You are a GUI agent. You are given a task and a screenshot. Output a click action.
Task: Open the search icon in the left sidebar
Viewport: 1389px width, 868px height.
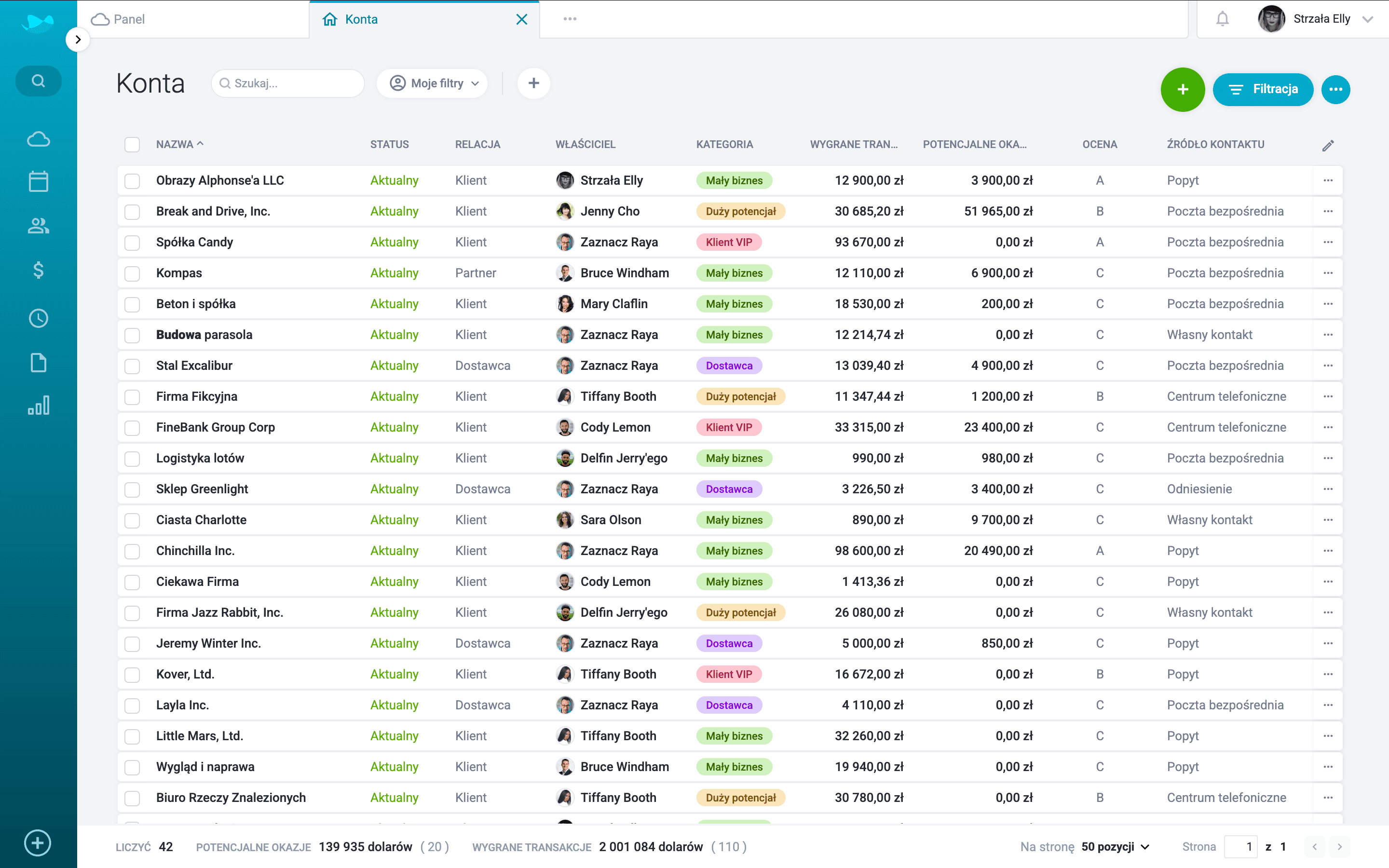coord(39,81)
